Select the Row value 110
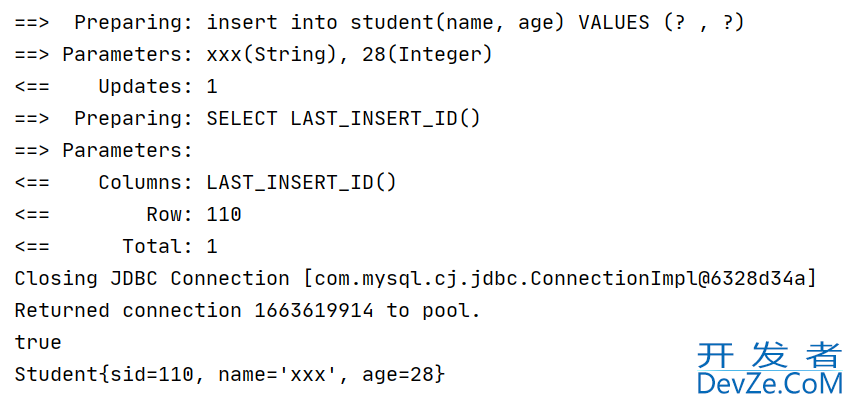This screenshot has height=405, width=853. pyautogui.click(x=224, y=214)
